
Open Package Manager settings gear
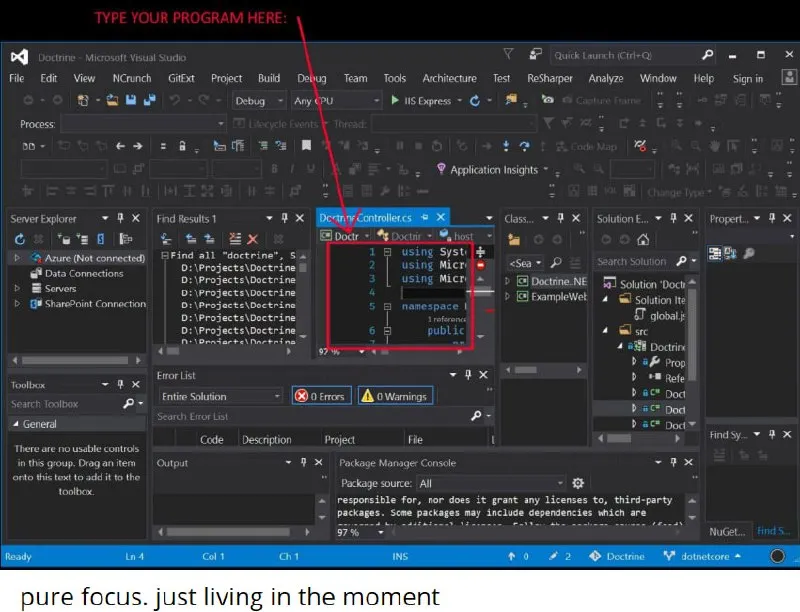point(578,483)
